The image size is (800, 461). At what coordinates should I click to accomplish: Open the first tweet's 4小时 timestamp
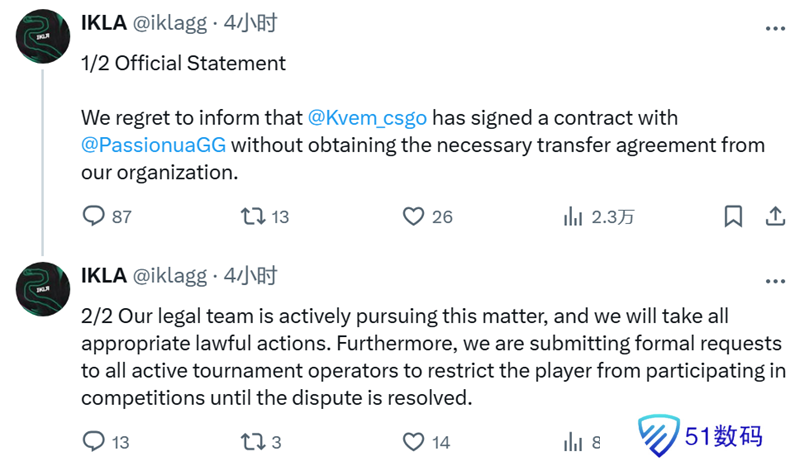tap(251, 23)
